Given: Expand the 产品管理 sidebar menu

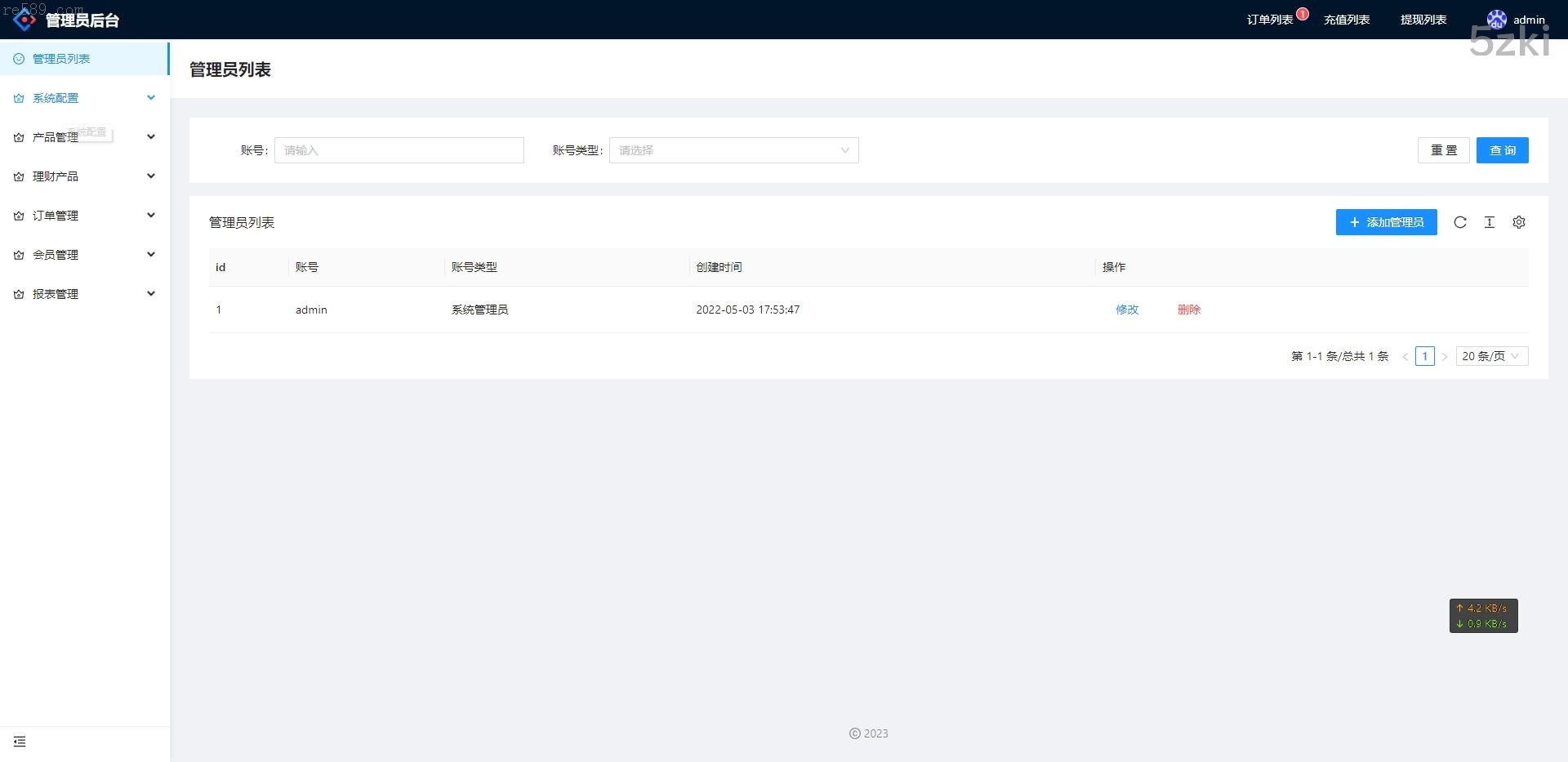Looking at the screenshot, I should pyautogui.click(x=85, y=137).
